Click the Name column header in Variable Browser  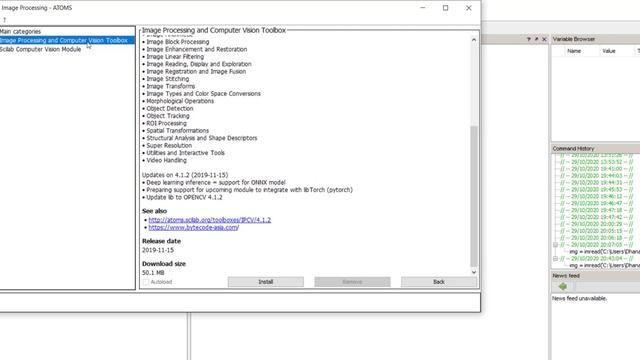click(574, 51)
